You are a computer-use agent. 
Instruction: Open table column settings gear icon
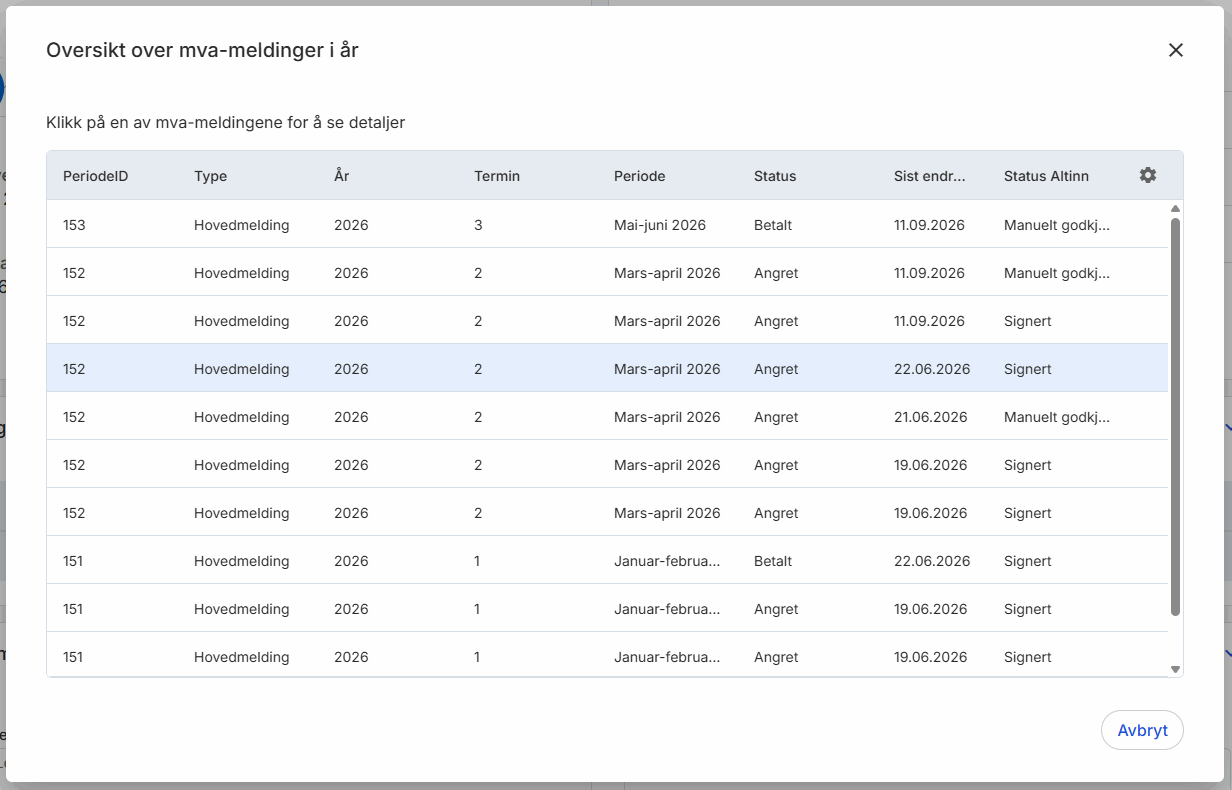pyautogui.click(x=1148, y=175)
